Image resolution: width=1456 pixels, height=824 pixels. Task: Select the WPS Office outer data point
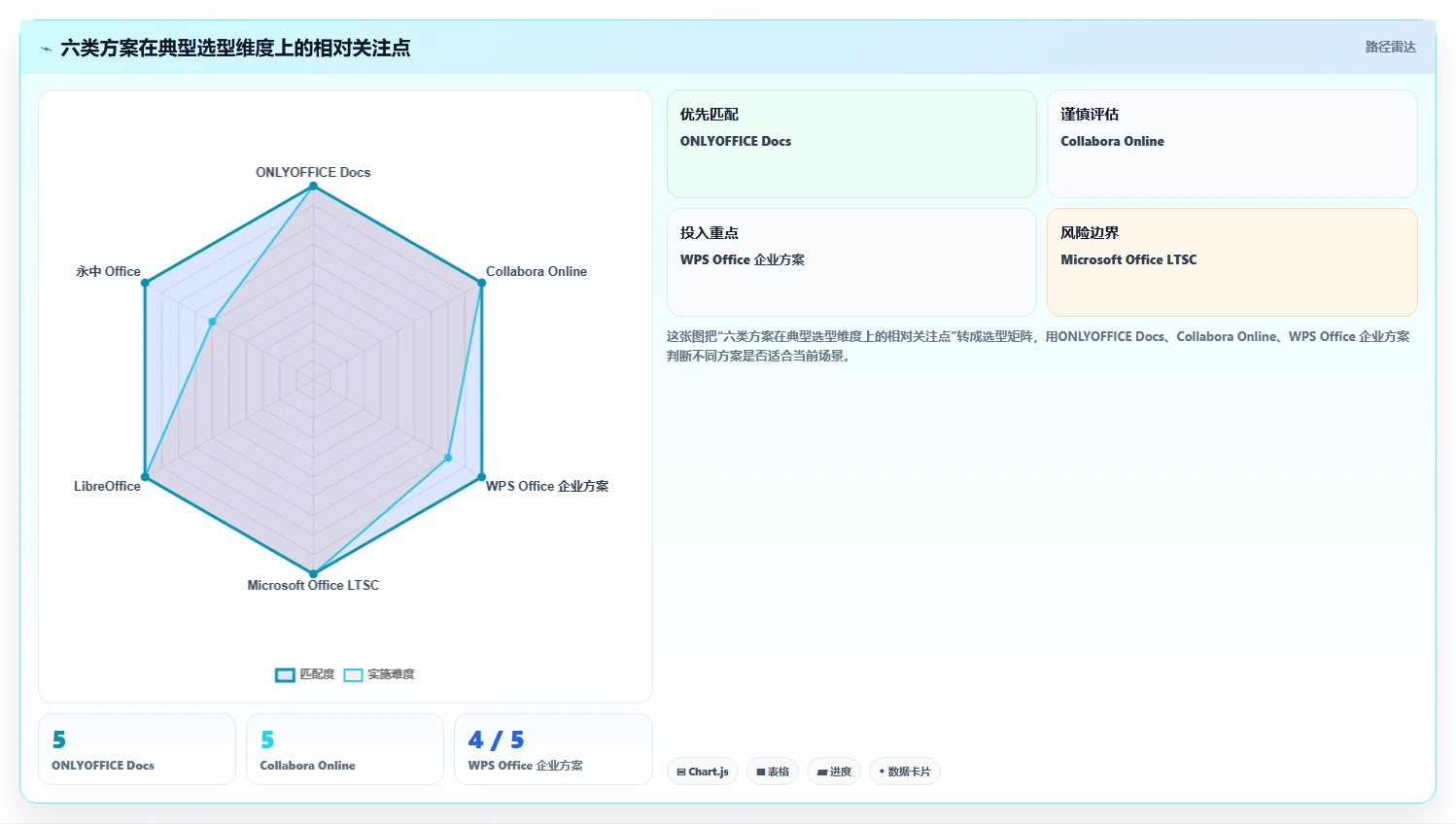[x=481, y=477]
